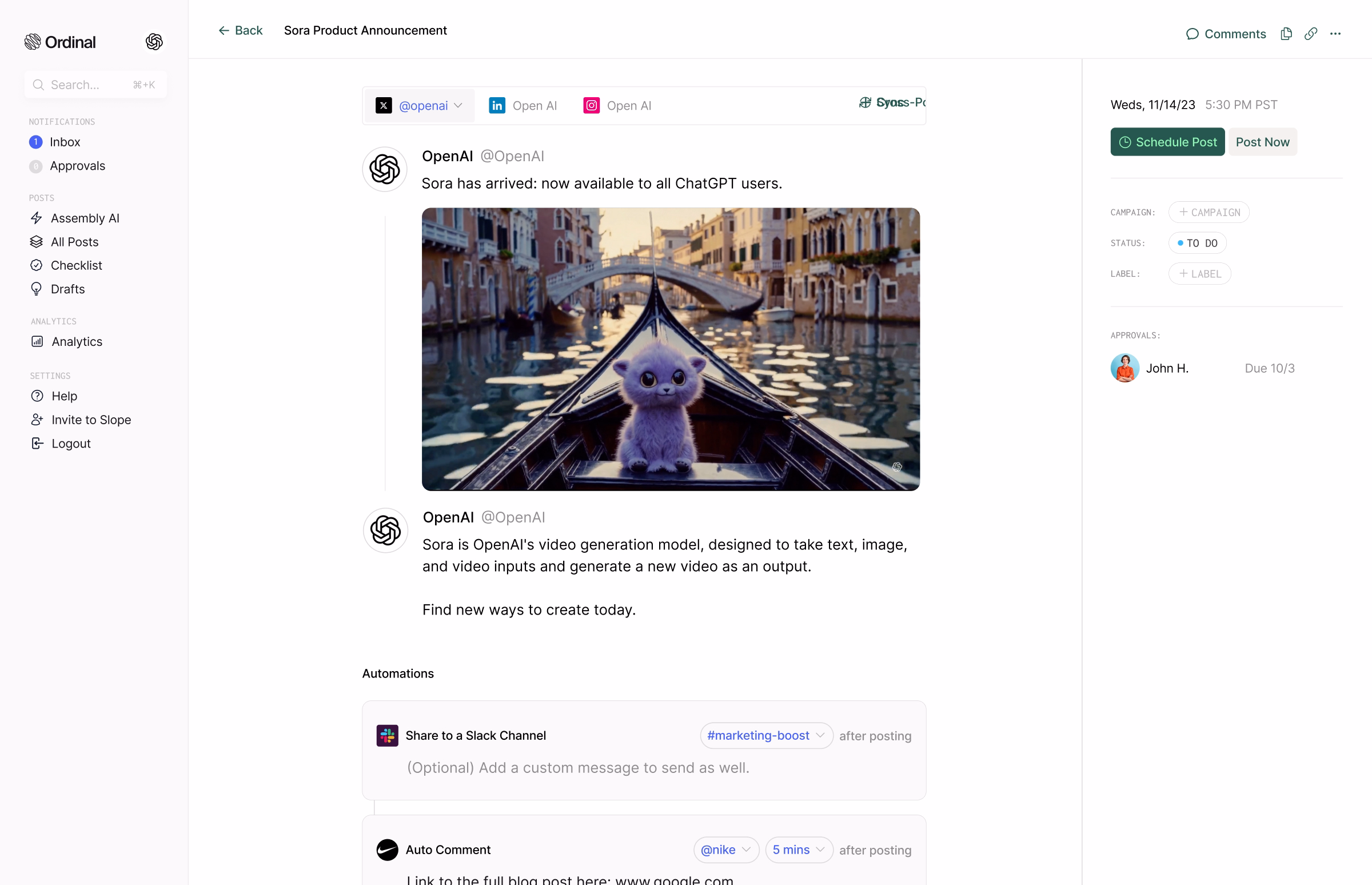Expand the 5 mins delay dropdown

coord(799,850)
